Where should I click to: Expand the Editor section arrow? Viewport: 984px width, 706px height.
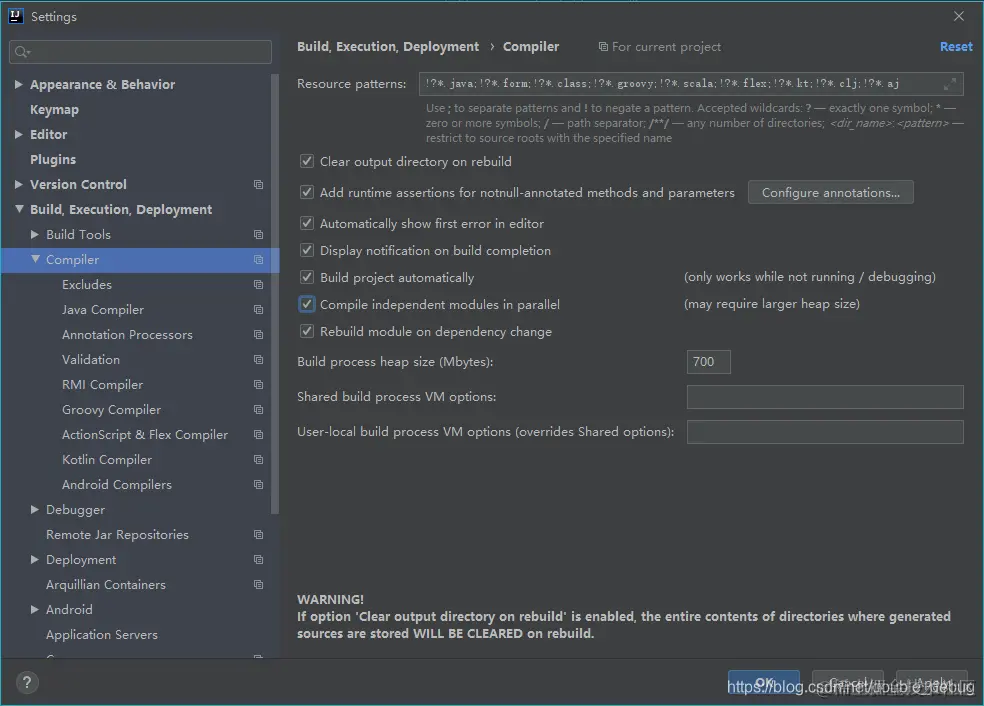click(19, 134)
